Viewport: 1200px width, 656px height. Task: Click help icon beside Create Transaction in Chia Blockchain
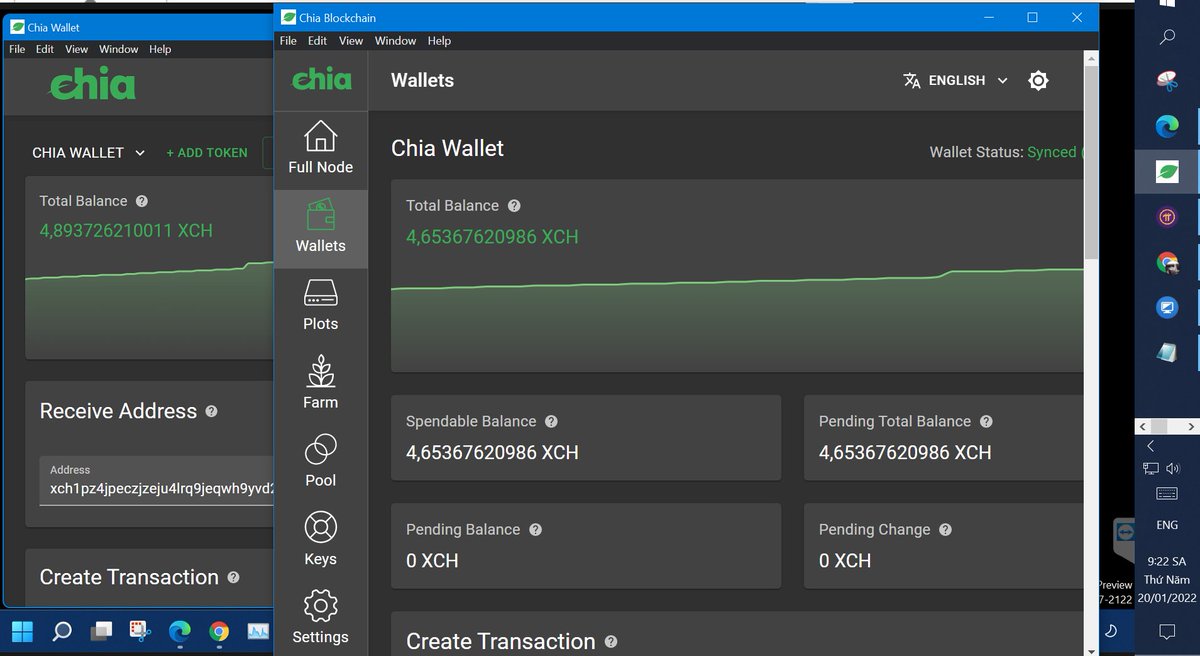[x=611, y=641]
